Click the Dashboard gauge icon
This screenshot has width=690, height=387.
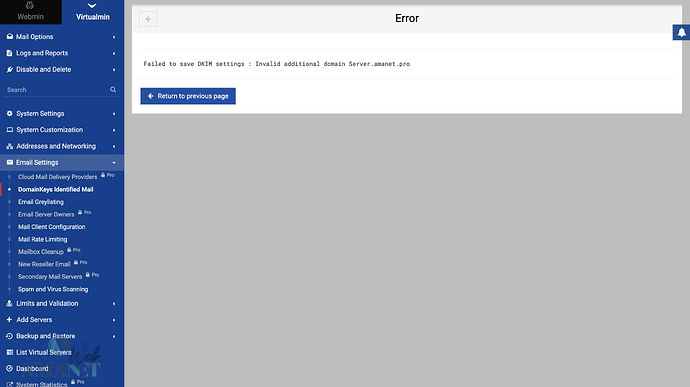[10, 369]
